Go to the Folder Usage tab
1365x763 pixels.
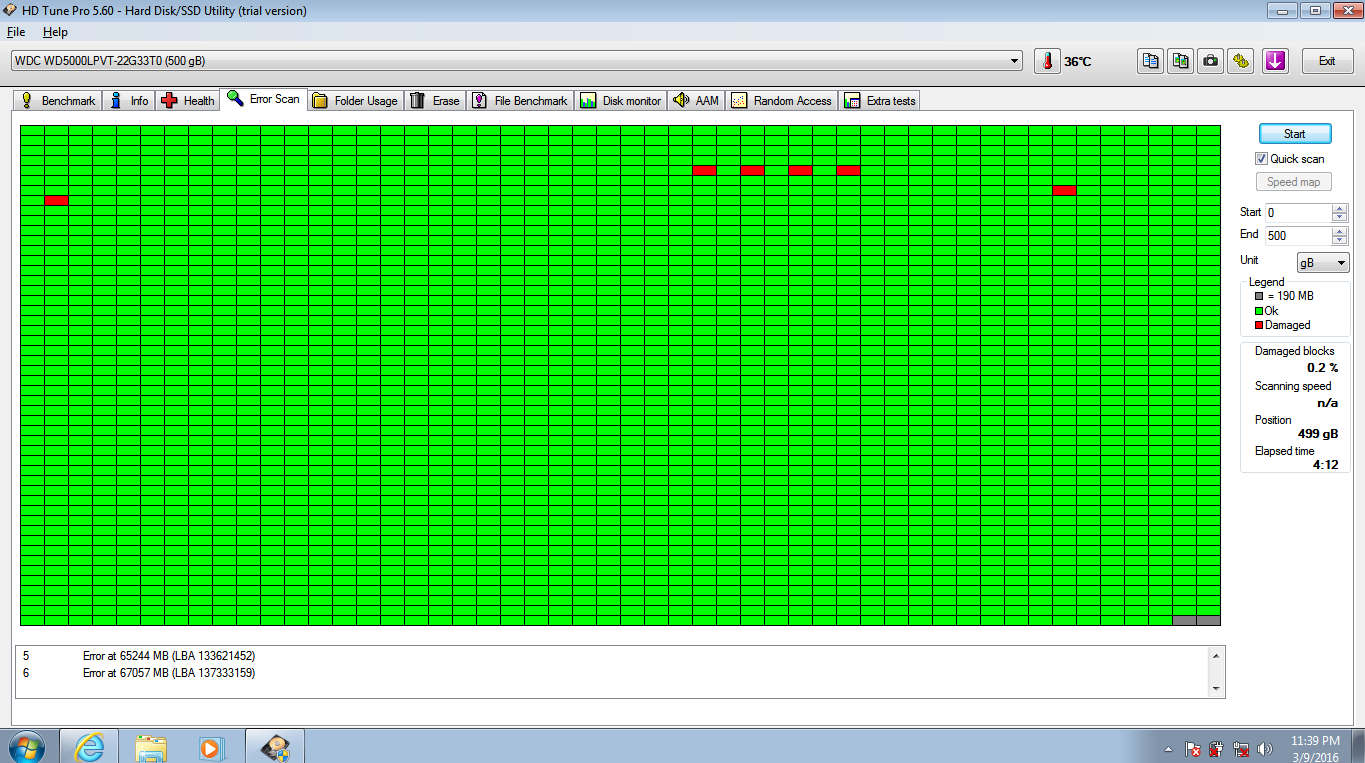[x=355, y=100]
